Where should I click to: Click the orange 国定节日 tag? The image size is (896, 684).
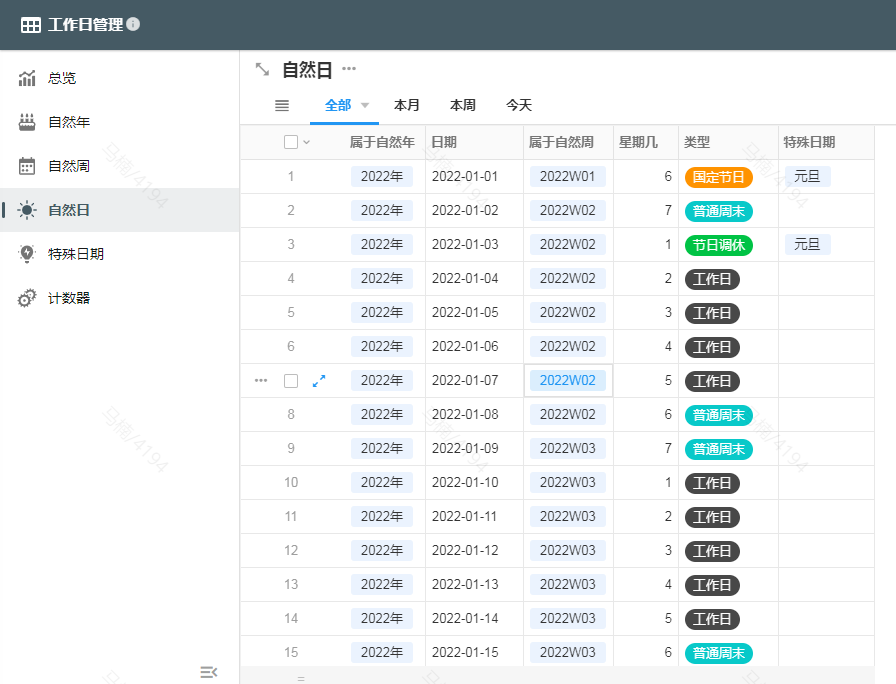click(x=718, y=177)
